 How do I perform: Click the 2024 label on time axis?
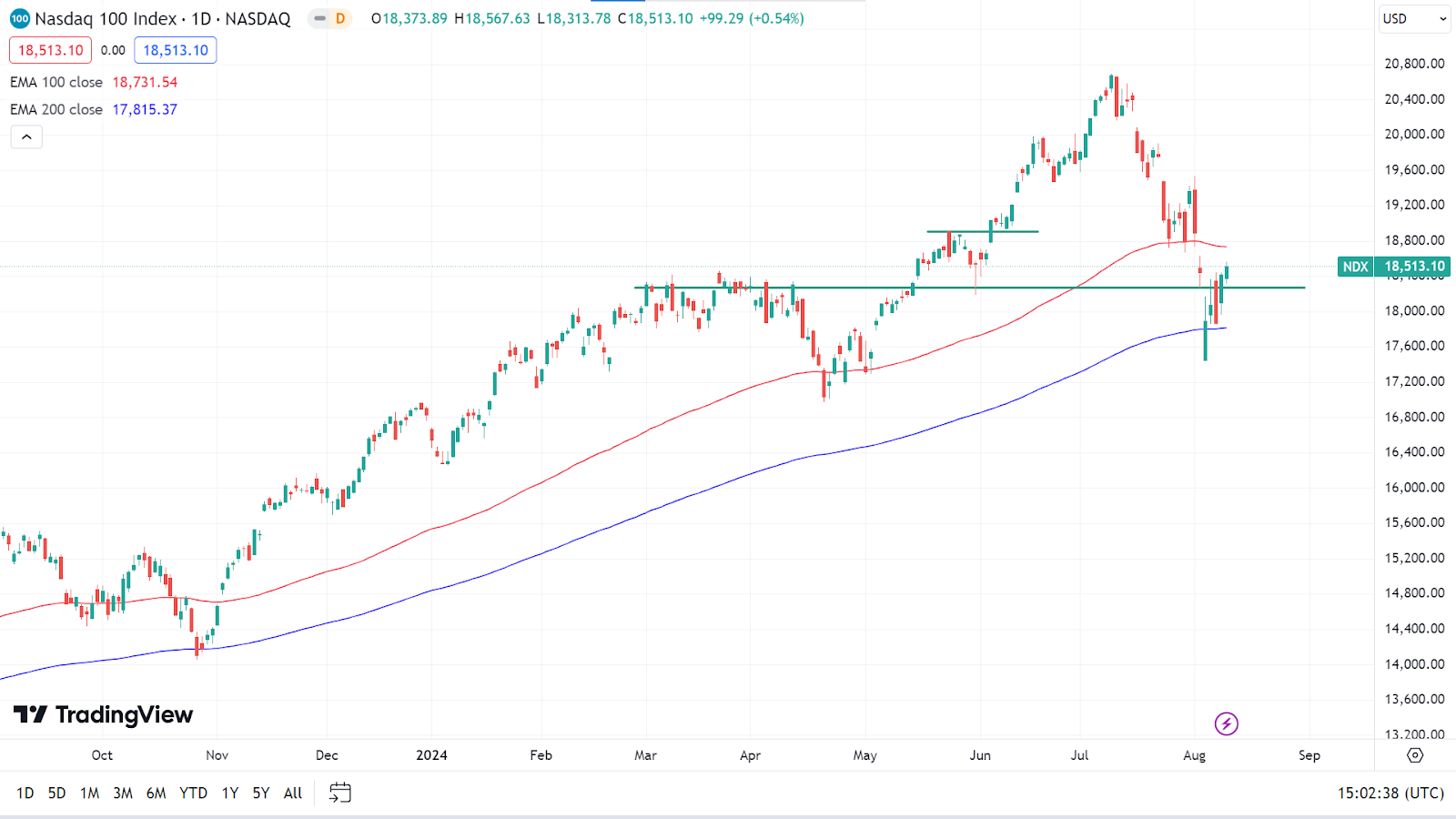tap(431, 755)
